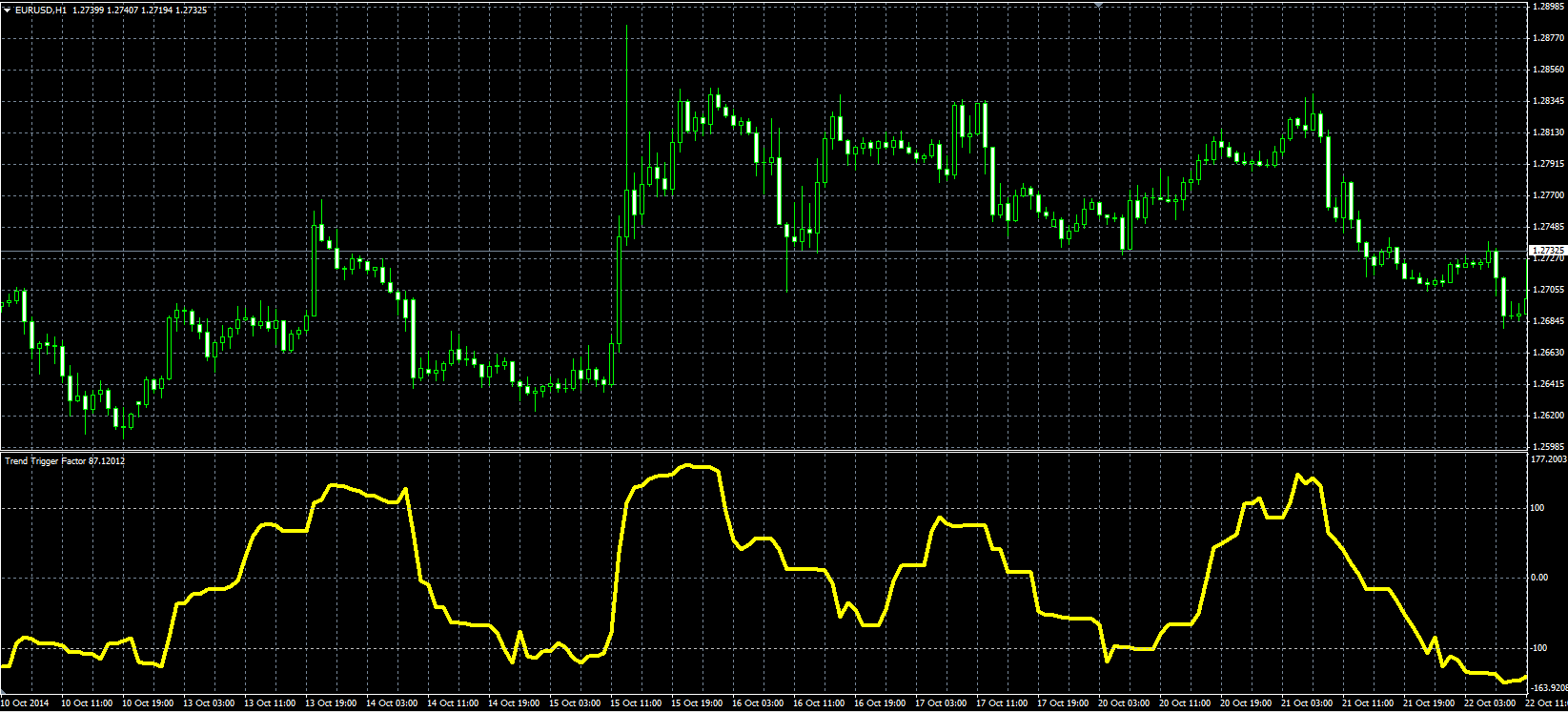Click the 21 Oct 03:00 time label
Screen dimensions: 1568x712
click(1307, 703)
